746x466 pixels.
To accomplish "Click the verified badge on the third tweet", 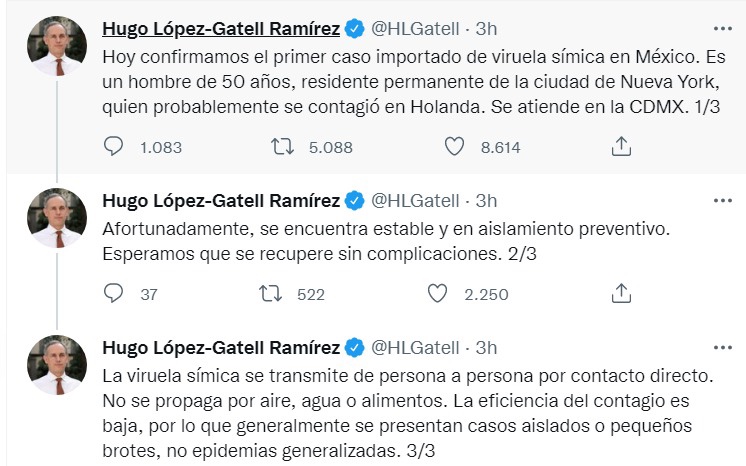I will click(x=354, y=348).
